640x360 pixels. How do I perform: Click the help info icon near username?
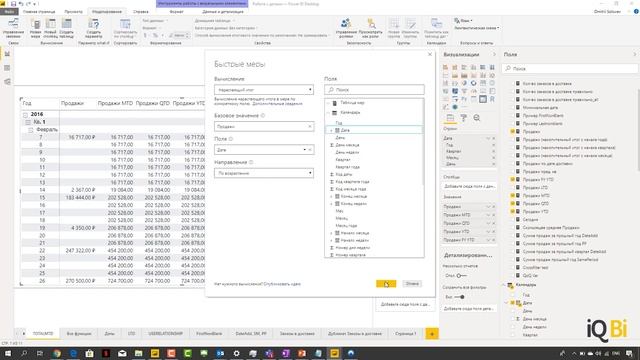(636, 11)
